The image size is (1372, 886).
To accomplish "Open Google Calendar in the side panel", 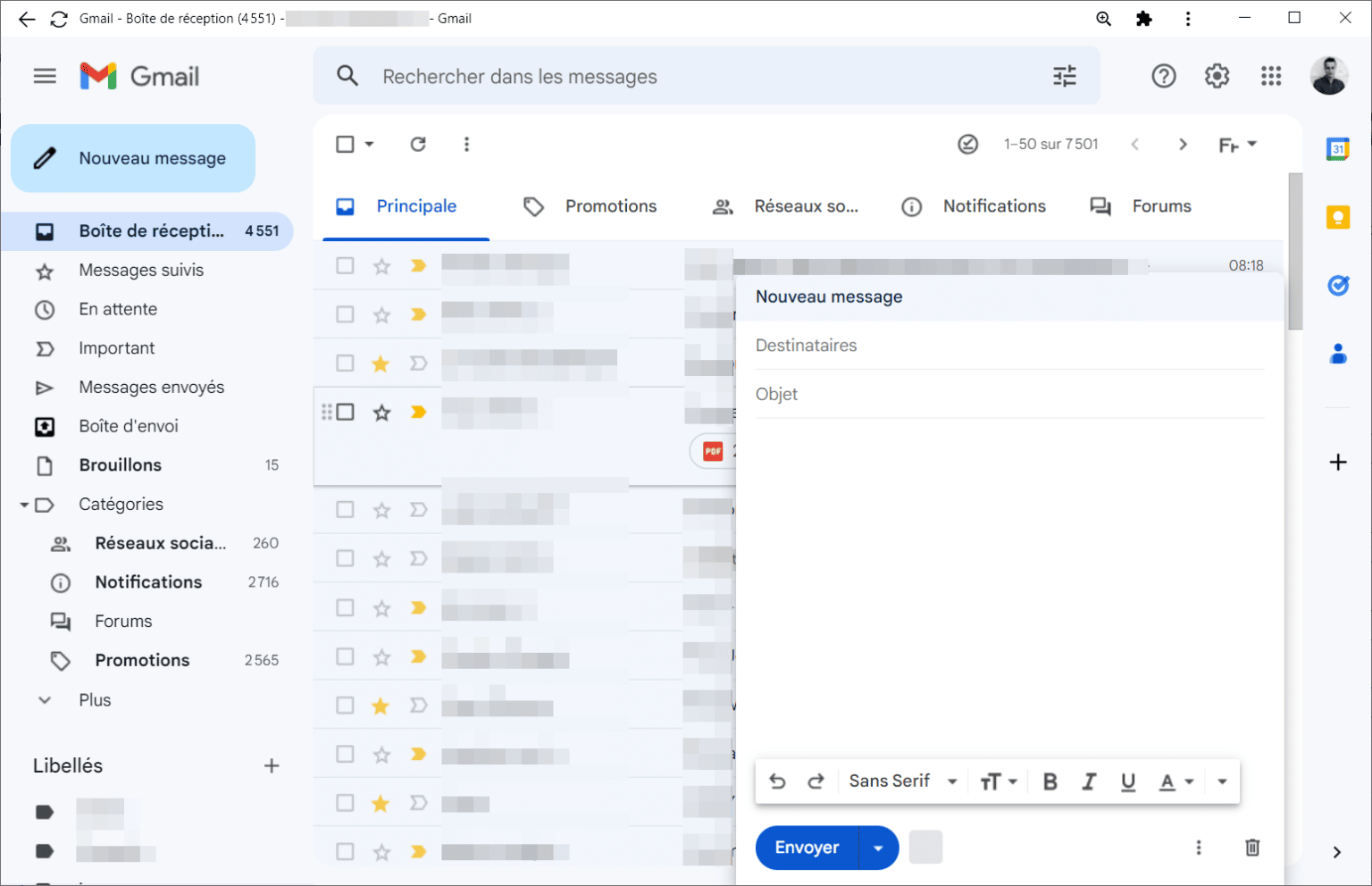I will (x=1337, y=149).
